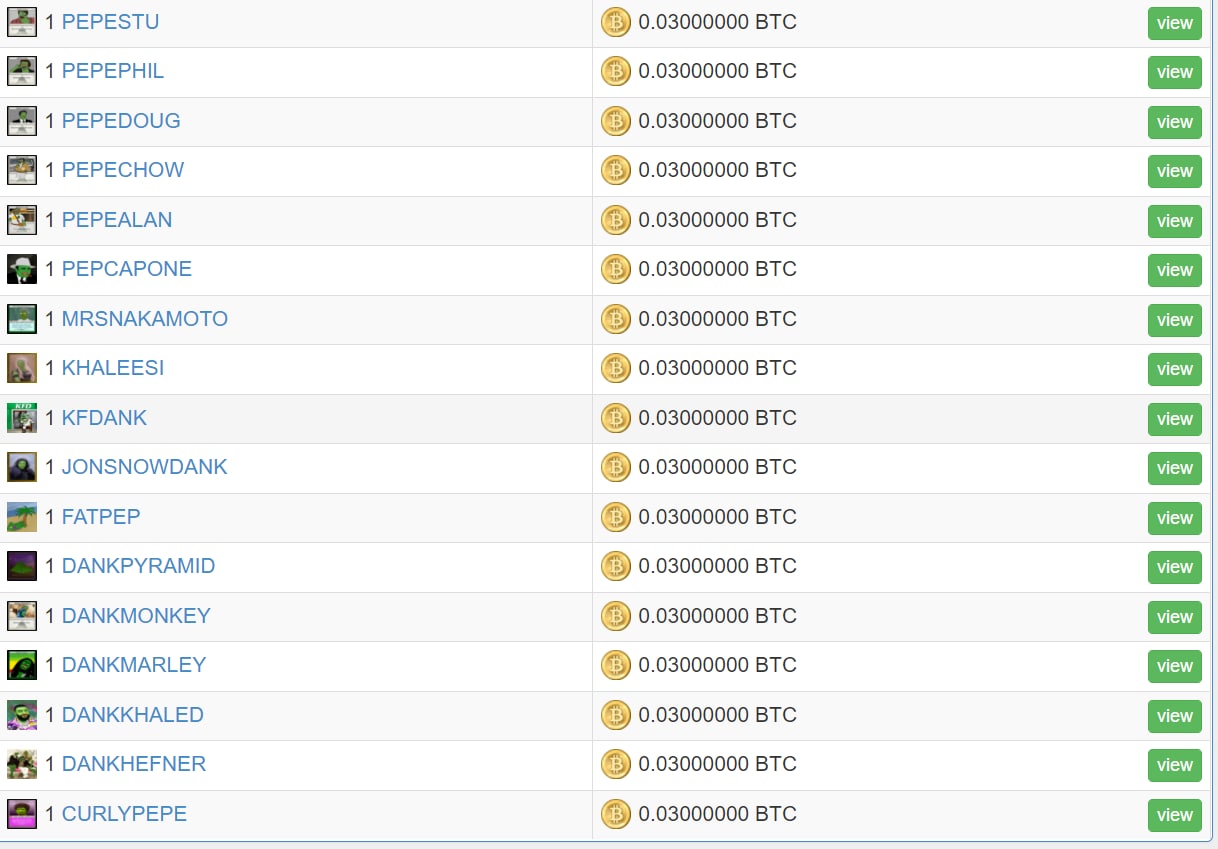Image resolution: width=1218 pixels, height=849 pixels.
Task: Click the view button for DANKPYRAMID
Action: pos(1175,567)
